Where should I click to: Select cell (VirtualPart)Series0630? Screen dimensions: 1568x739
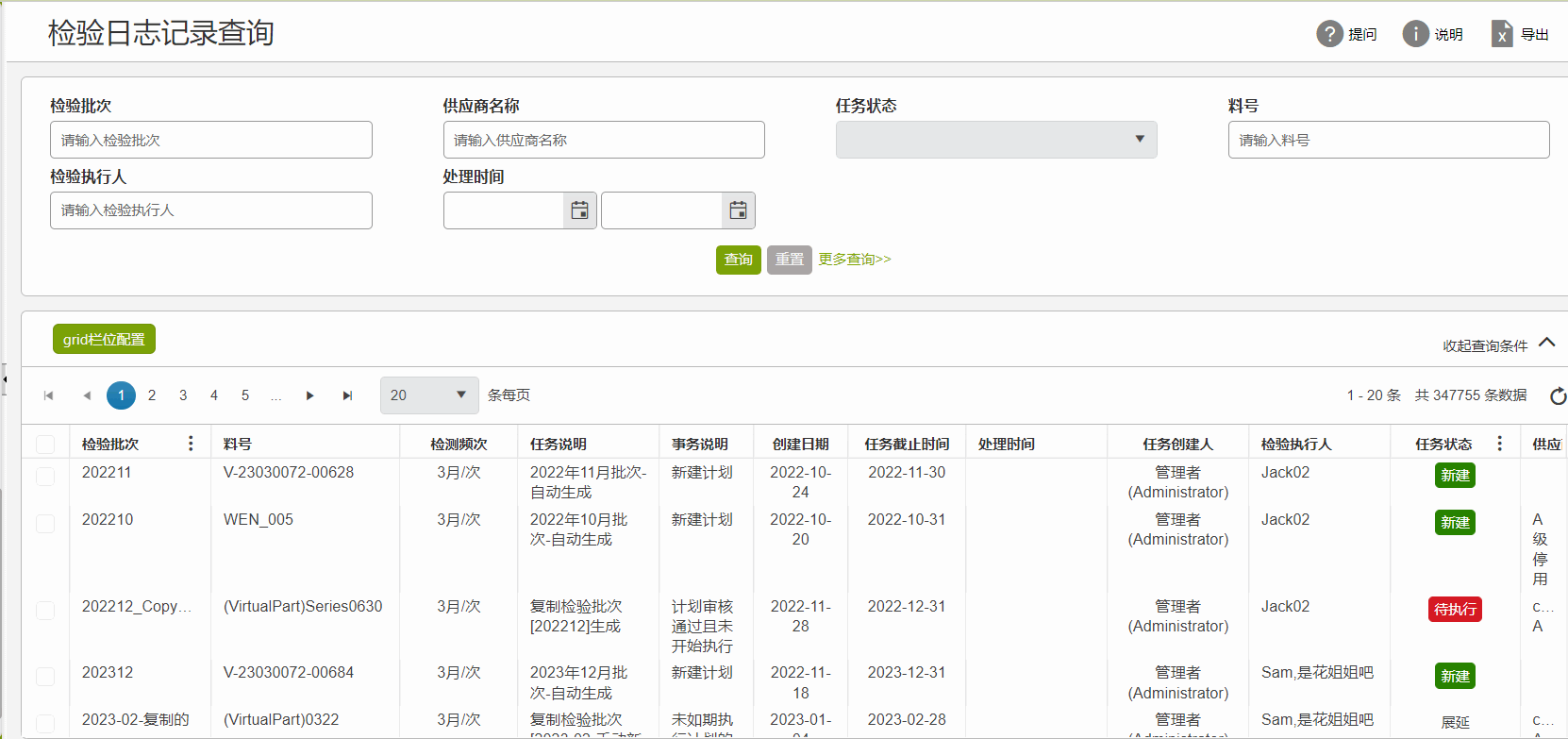[303, 606]
